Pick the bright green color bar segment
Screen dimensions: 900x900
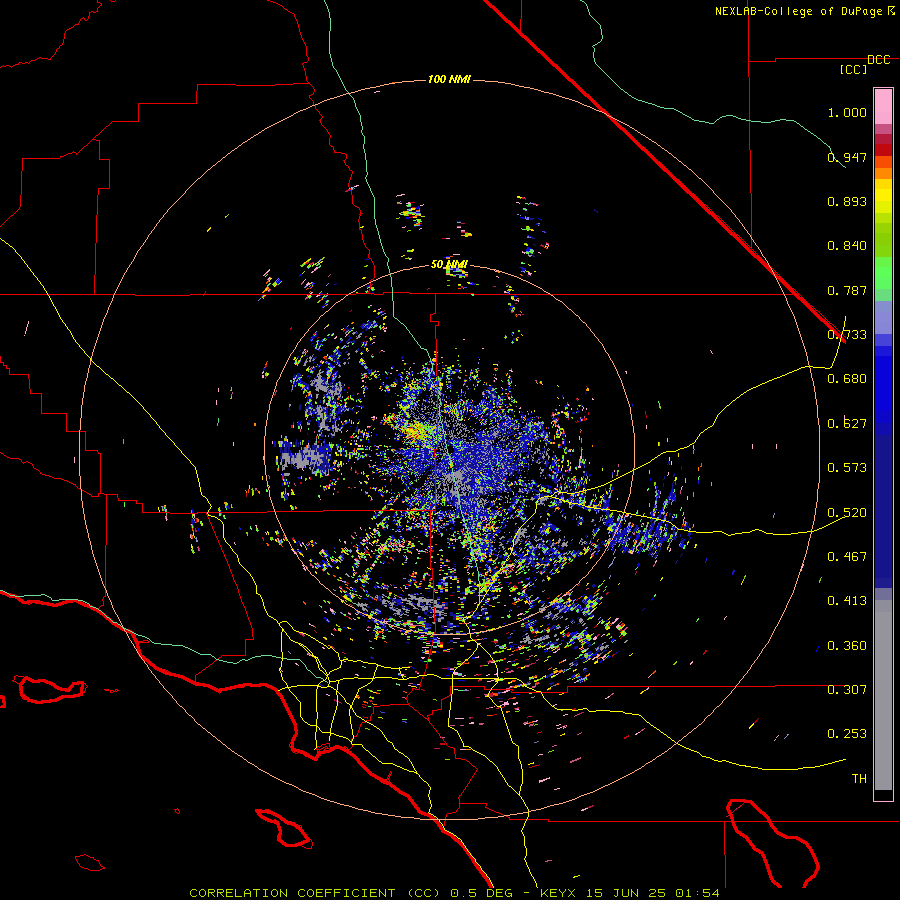tap(883, 273)
